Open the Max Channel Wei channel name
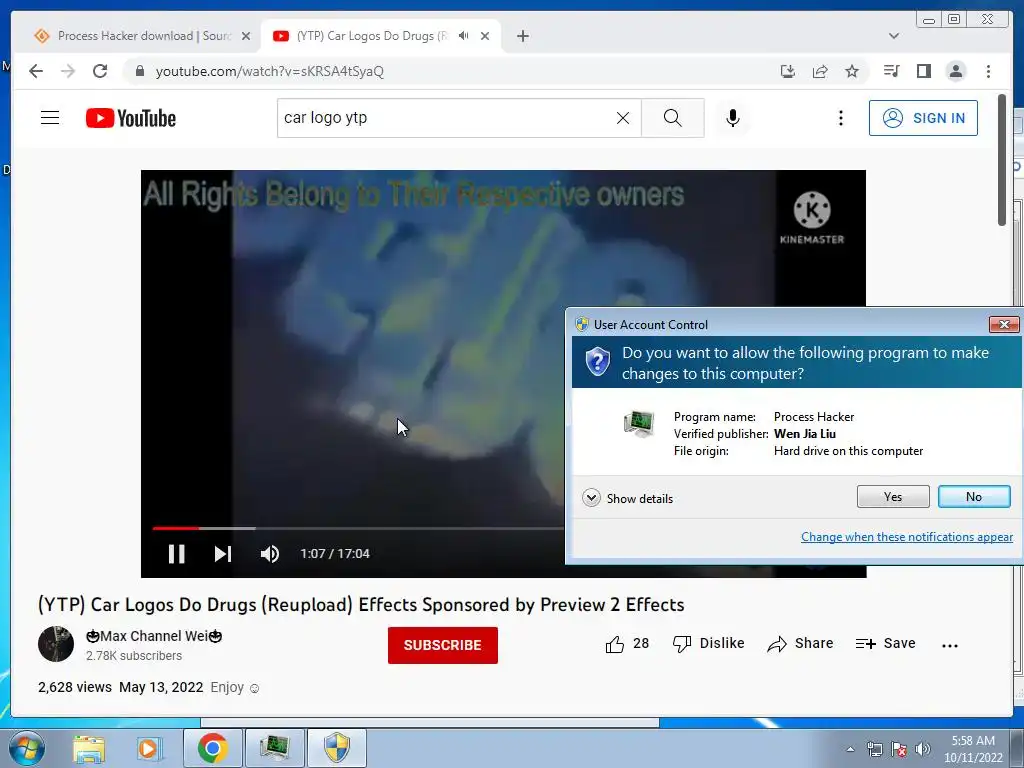The image size is (1024, 768). 154,636
